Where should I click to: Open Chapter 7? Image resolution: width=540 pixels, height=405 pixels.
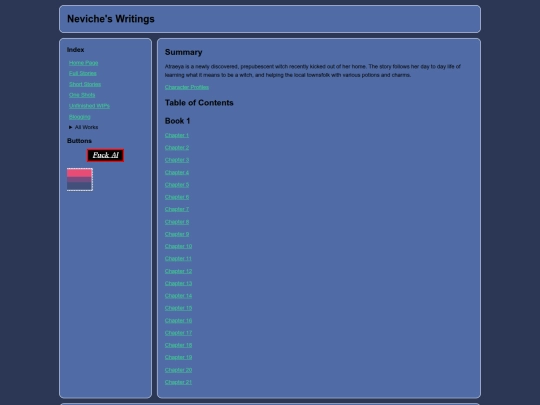[177, 209]
